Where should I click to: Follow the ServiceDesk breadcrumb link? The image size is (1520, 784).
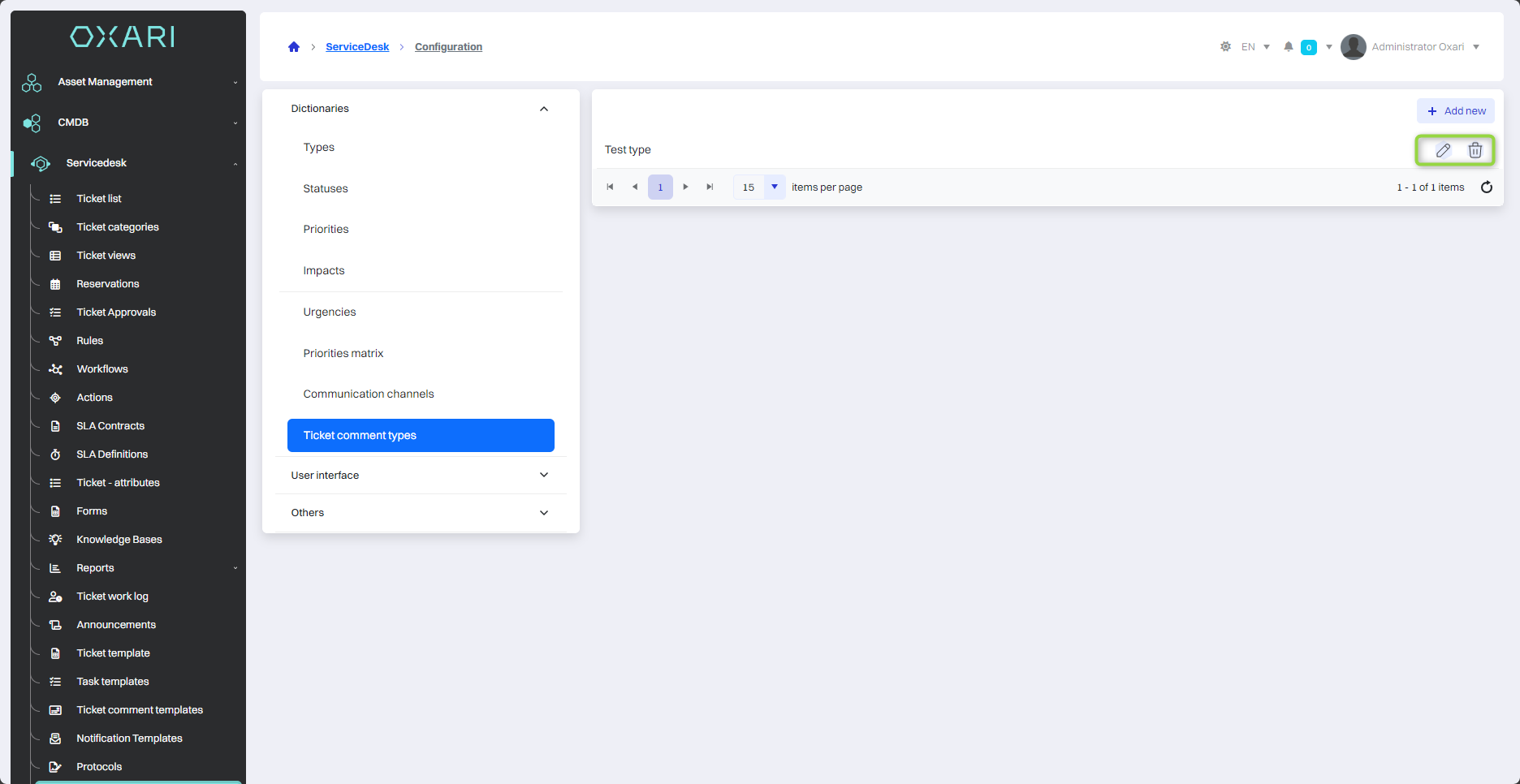coord(357,47)
